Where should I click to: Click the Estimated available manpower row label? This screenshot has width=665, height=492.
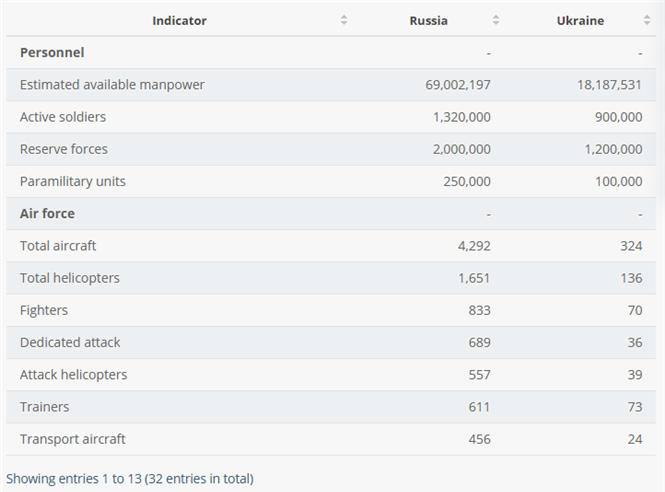[x=112, y=85]
